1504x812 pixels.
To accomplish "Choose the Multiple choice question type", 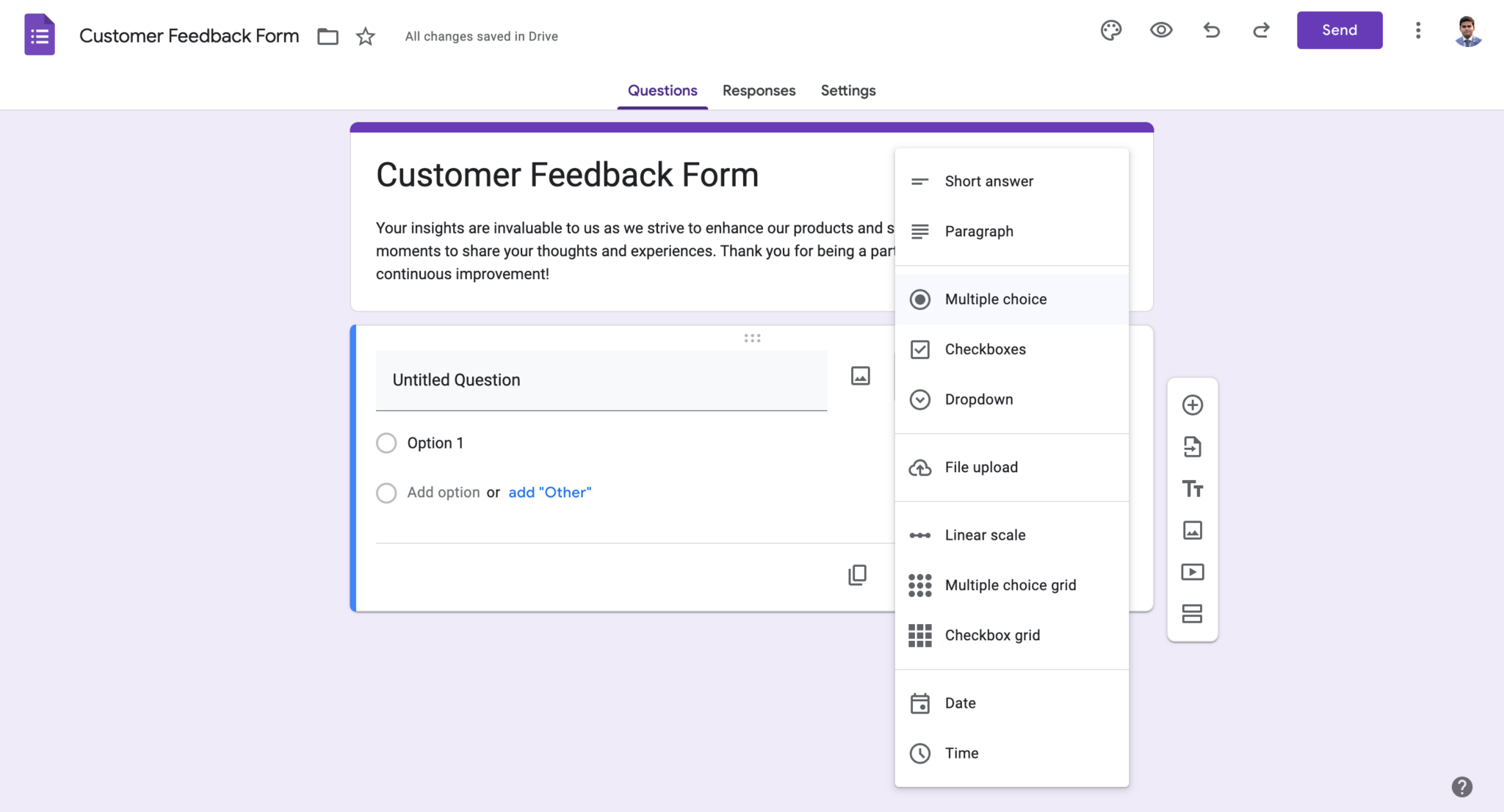I will click(x=995, y=299).
